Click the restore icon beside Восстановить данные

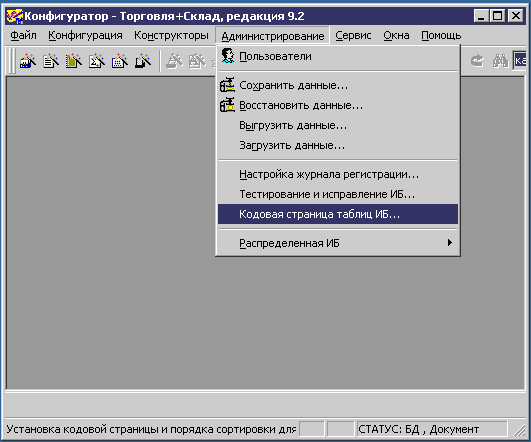227,105
